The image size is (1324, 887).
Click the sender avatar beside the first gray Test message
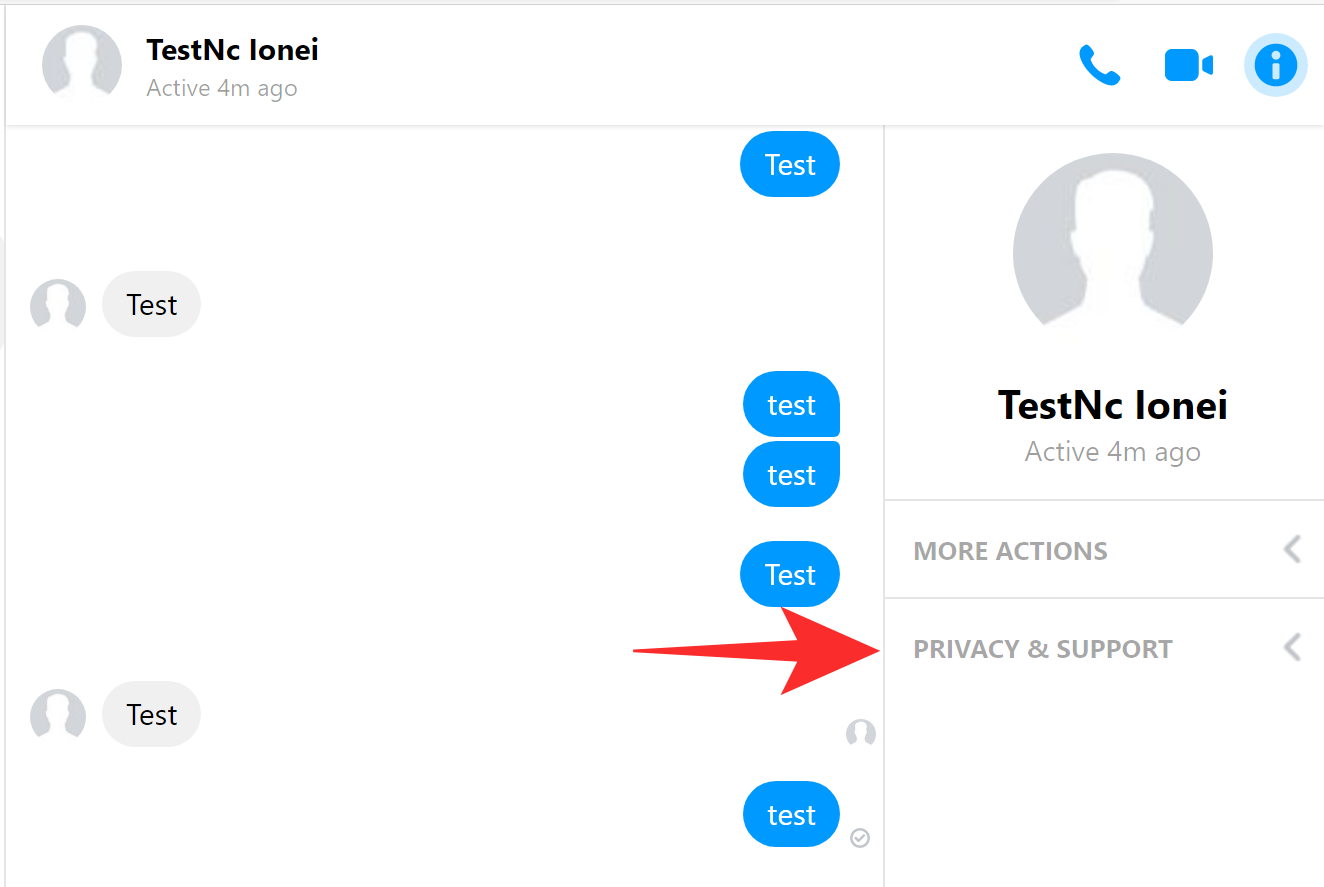58,305
